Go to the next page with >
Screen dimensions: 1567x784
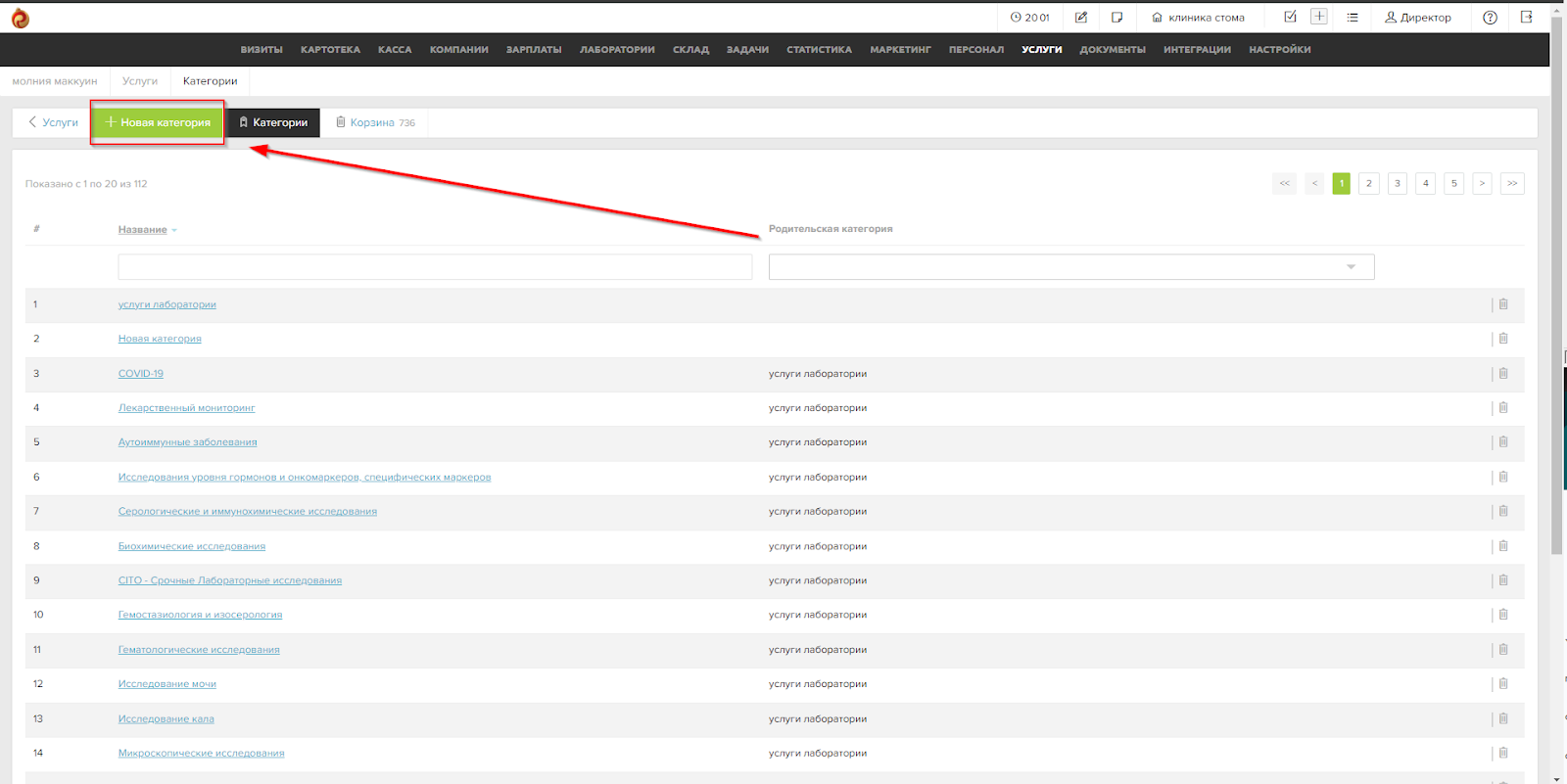pyautogui.click(x=1482, y=183)
